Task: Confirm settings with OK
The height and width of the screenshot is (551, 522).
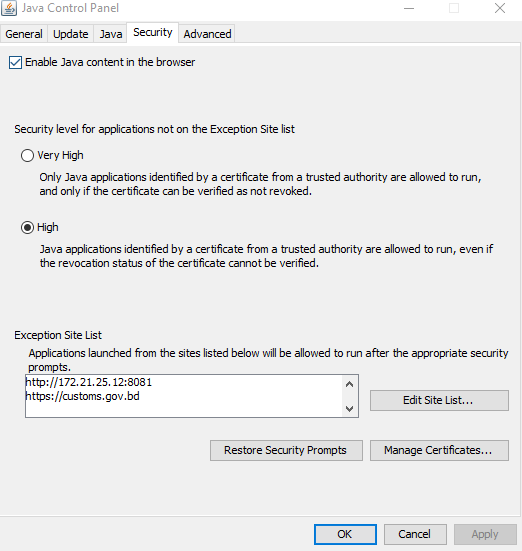Action: tap(345, 534)
